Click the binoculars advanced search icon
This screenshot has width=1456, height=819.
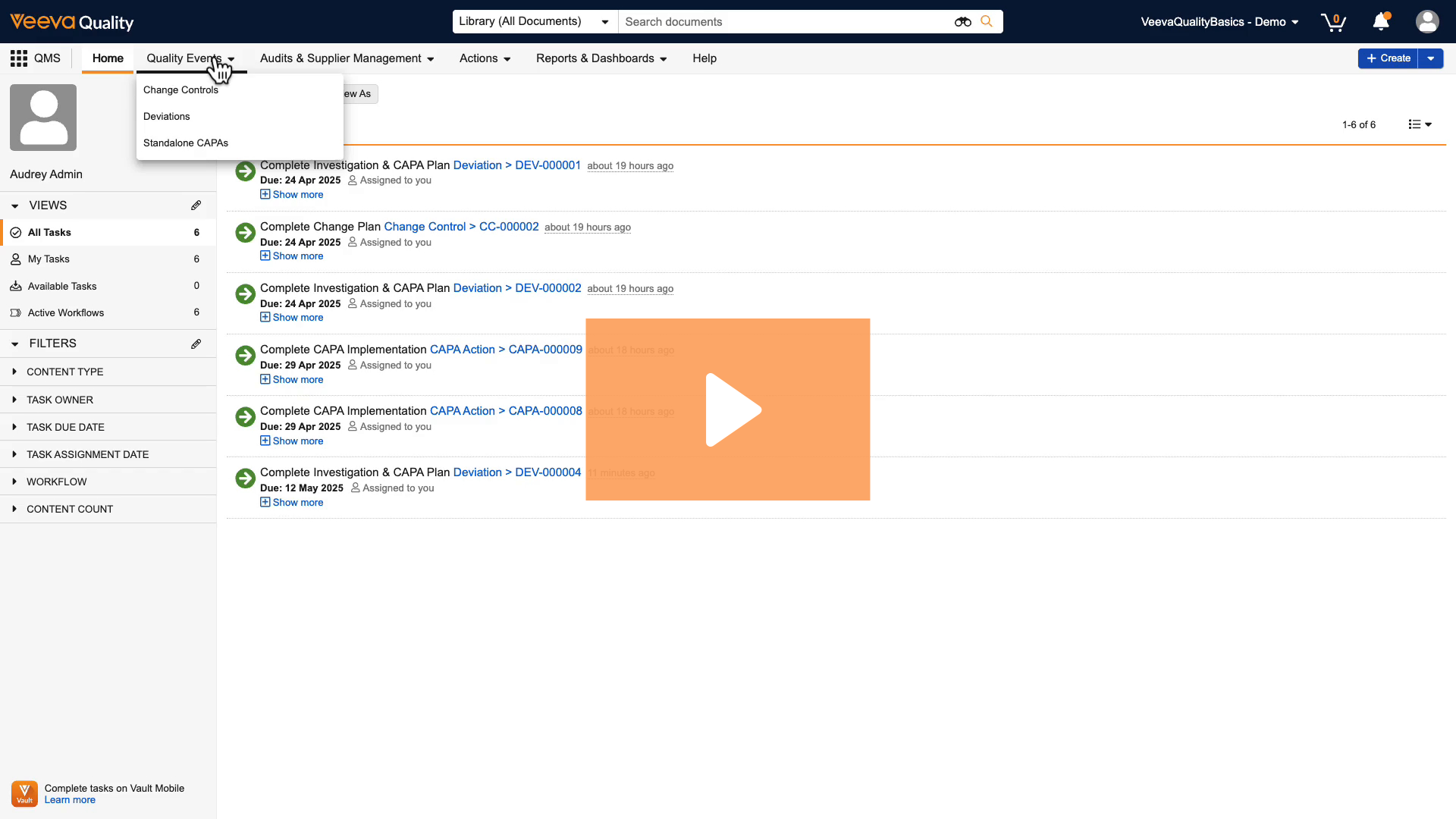tap(962, 22)
